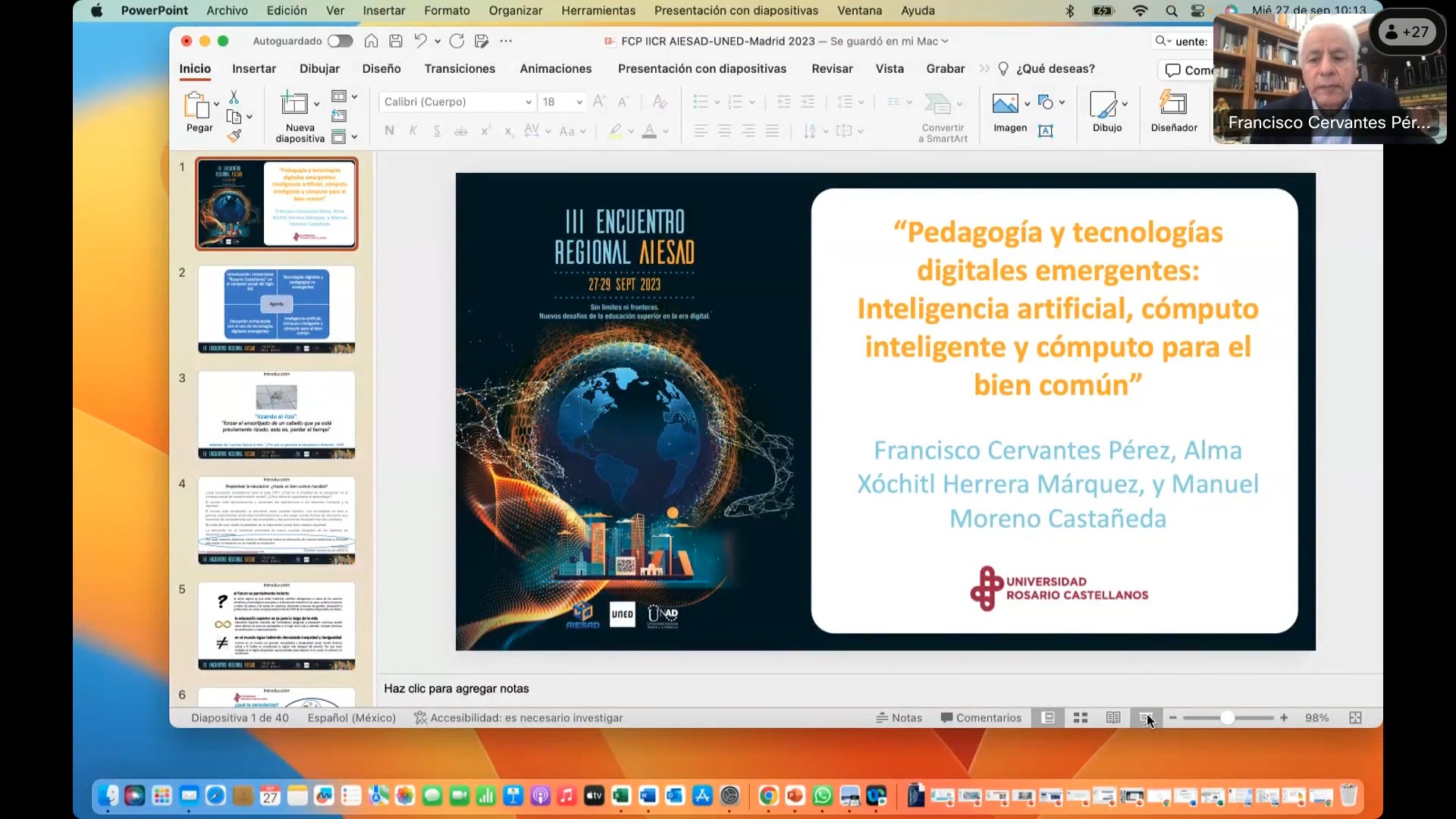Open the font size 18 dropdown
The height and width of the screenshot is (819, 1456).
point(579,102)
